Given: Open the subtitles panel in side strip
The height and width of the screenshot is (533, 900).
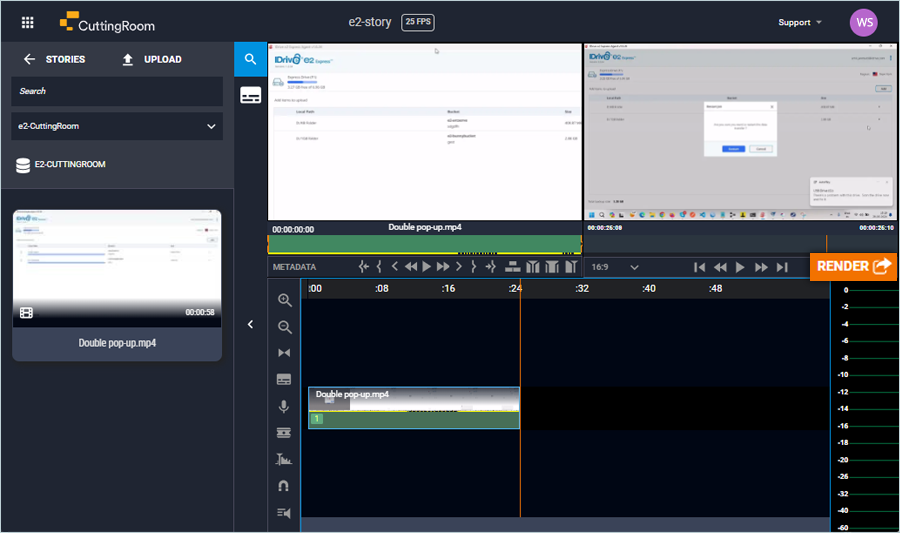Looking at the screenshot, I should click(x=250, y=95).
